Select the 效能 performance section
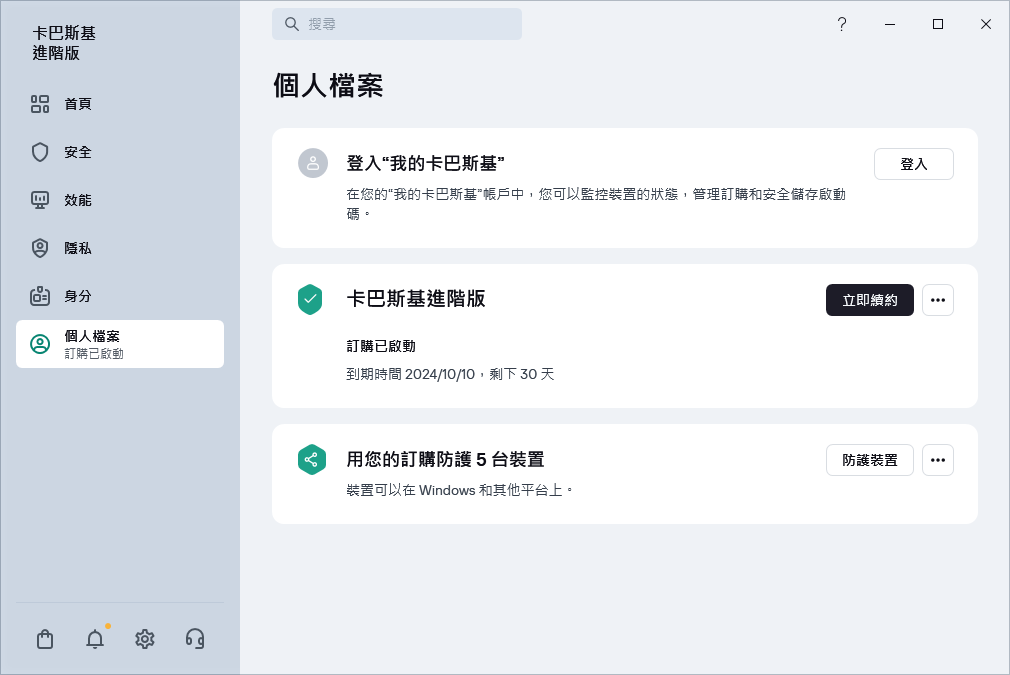1010x675 pixels. tap(77, 200)
